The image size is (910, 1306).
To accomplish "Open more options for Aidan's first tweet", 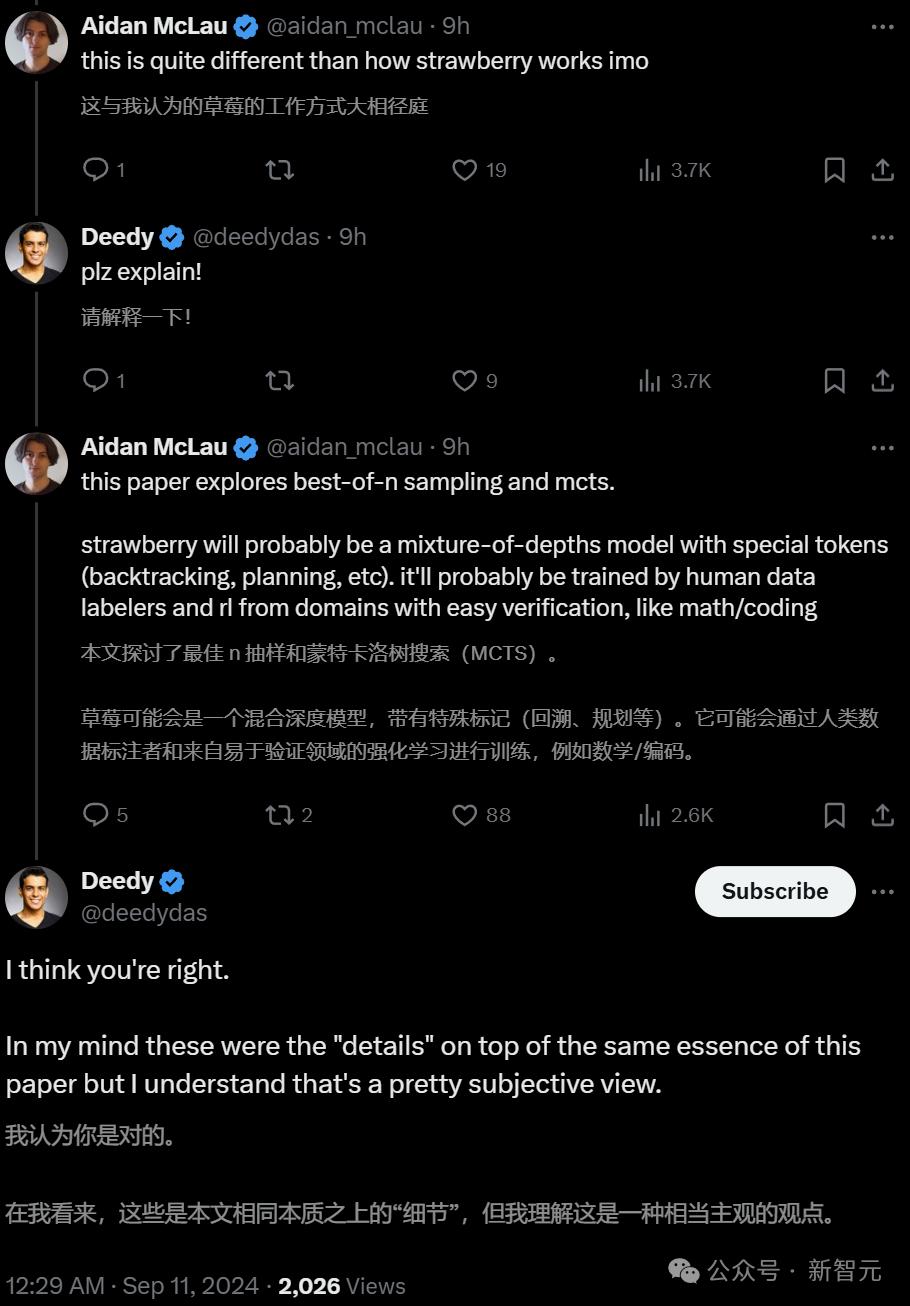I will (882, 27).
